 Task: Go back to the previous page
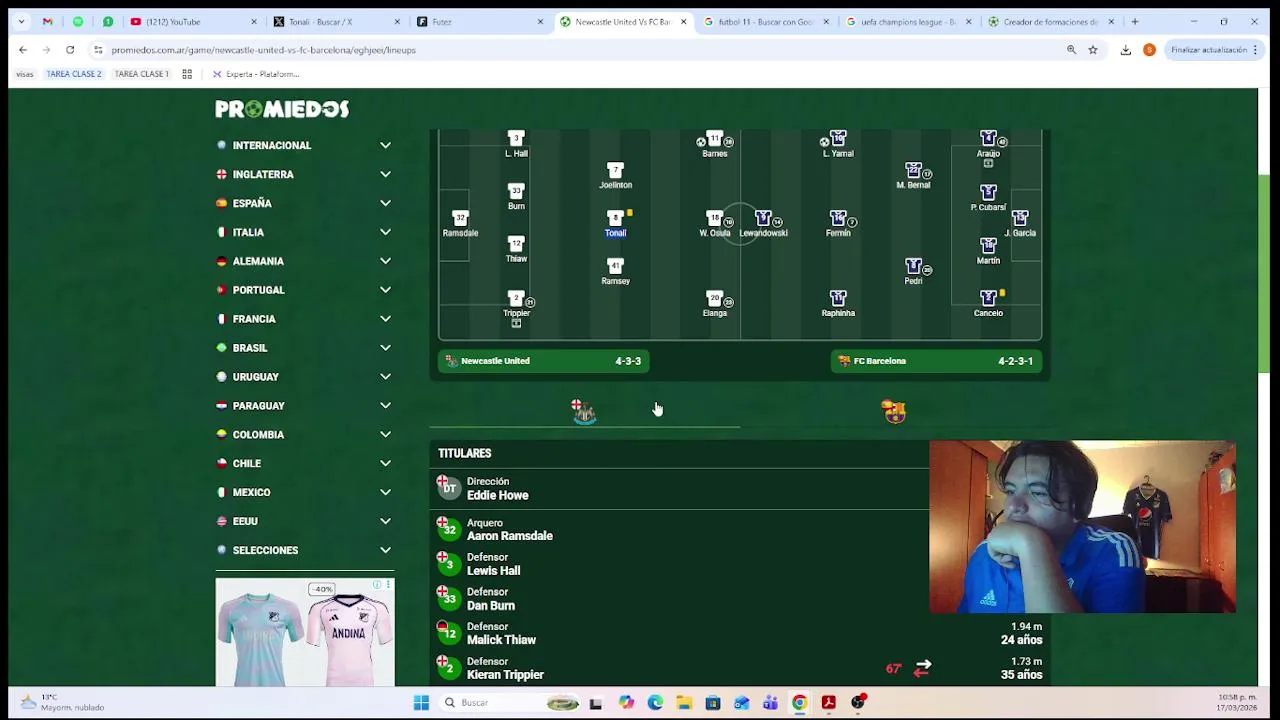pos(23,49)
